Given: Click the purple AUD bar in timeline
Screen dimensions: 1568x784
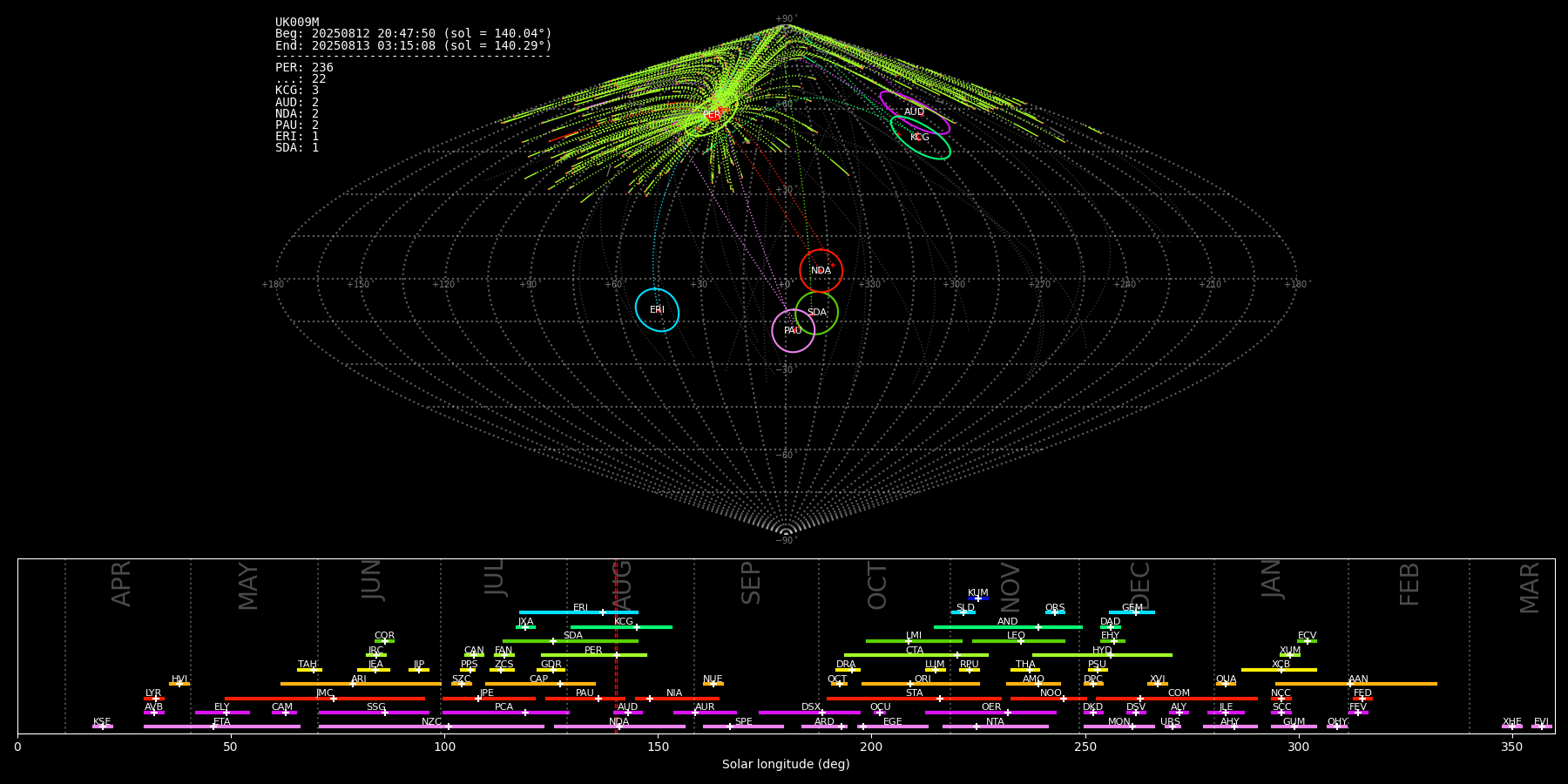Looking at the screenshot, I should tap(628, 713).
